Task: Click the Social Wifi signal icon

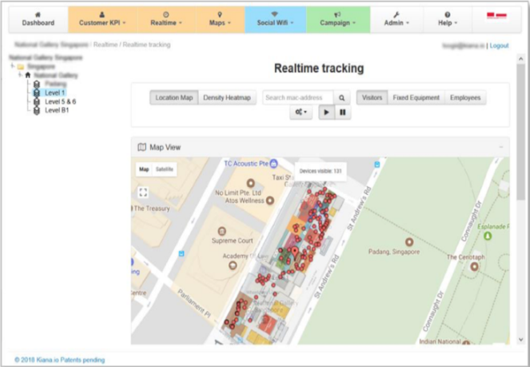Action: tap(274, 15)
